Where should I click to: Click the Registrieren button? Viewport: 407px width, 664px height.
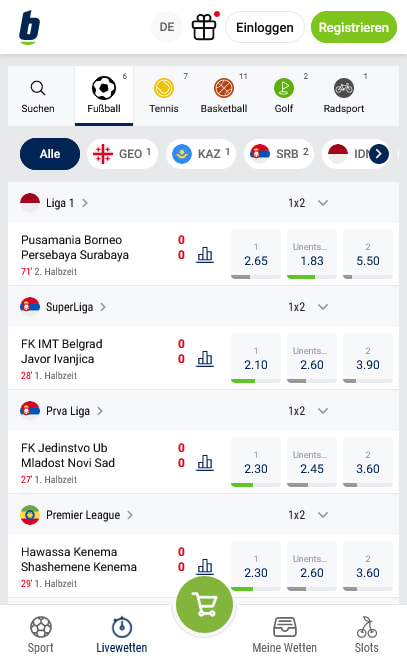click(354, 27)
